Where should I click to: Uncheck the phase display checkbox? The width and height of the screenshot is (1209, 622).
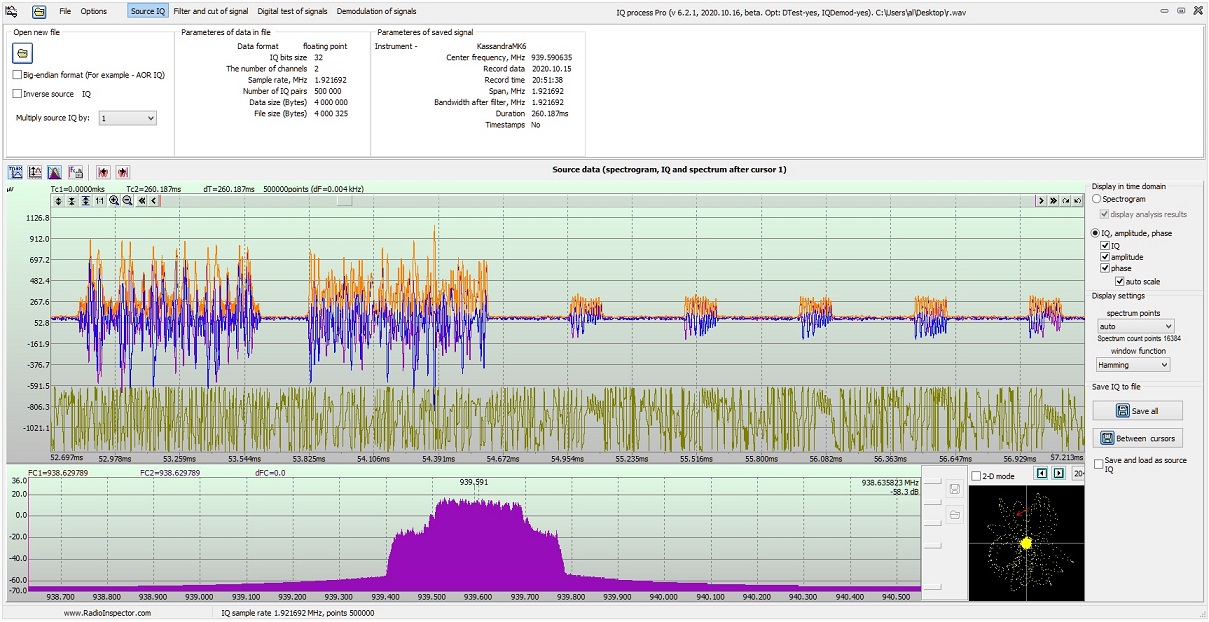(x=1105, y=269)
